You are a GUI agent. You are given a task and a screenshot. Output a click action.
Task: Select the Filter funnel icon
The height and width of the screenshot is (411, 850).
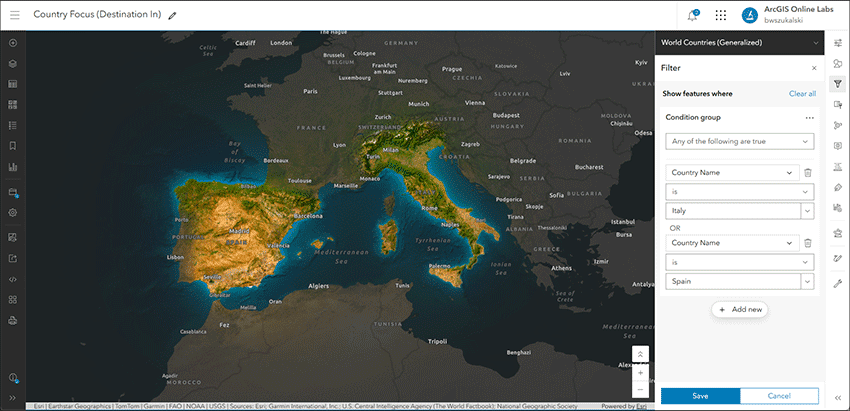tap(838, 84)
